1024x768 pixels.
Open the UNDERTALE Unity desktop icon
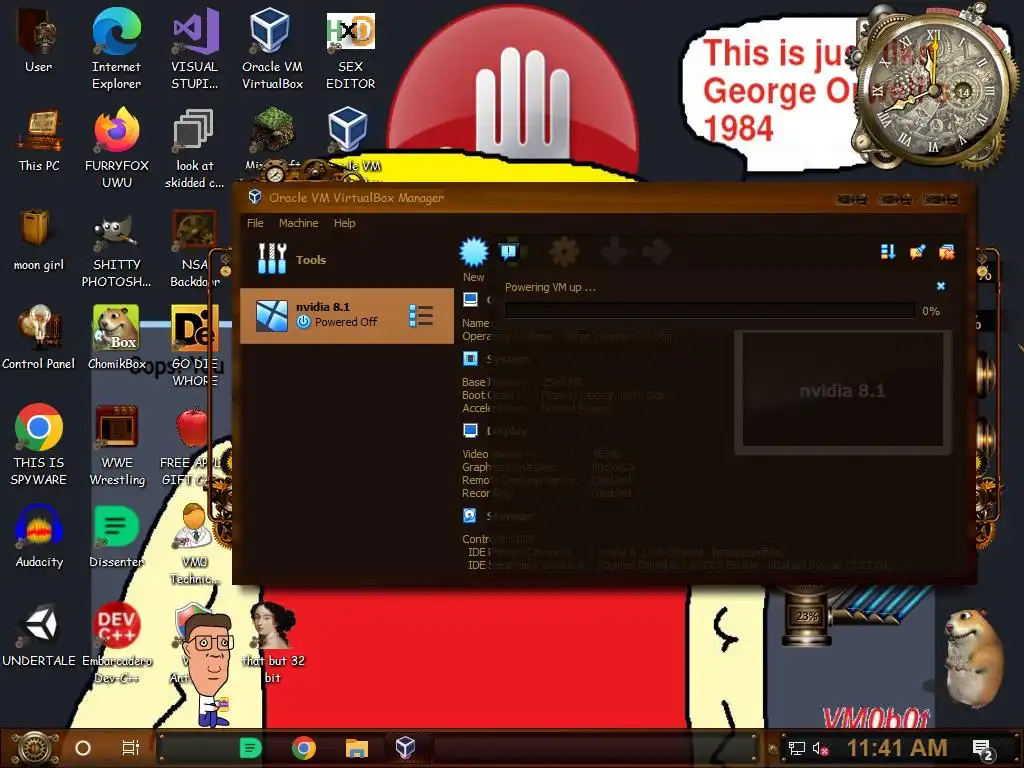click(39, 635)
